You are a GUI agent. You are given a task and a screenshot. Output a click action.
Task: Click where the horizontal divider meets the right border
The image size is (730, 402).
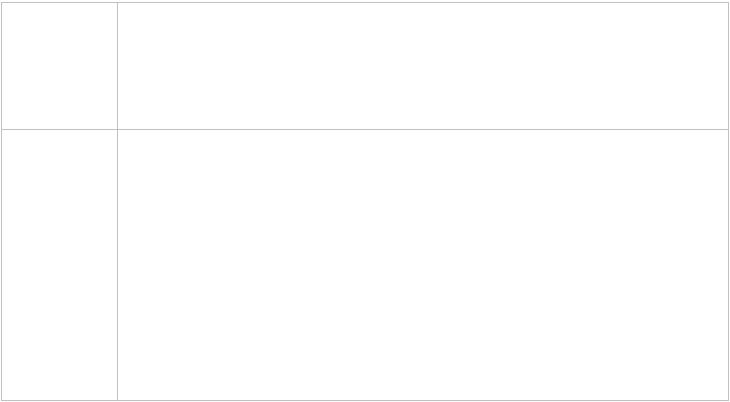tap(728, 129)
